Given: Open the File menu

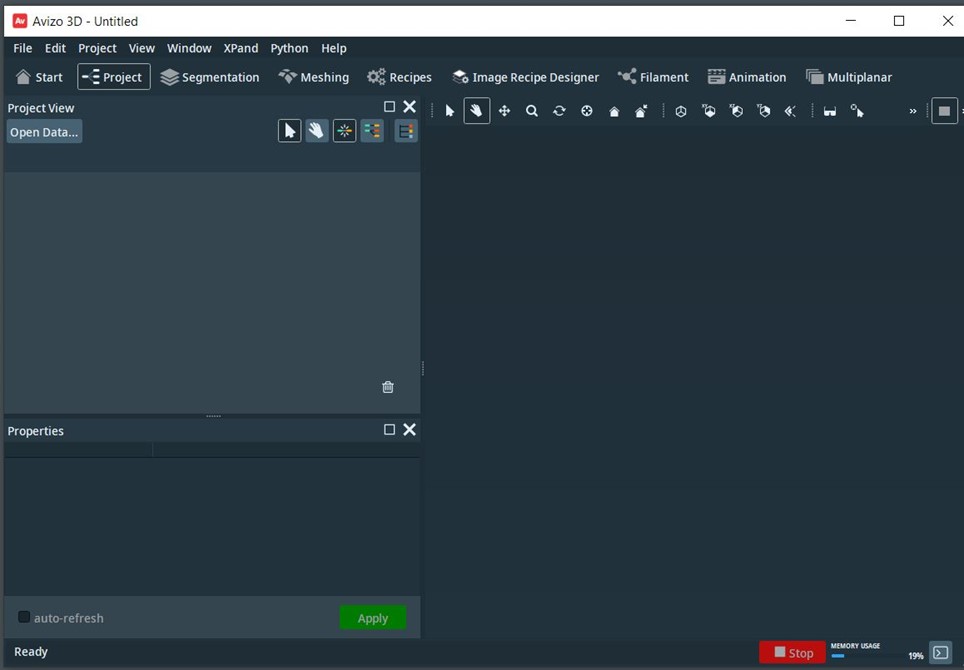Looking at the screenshot, I should click(23, 48).
